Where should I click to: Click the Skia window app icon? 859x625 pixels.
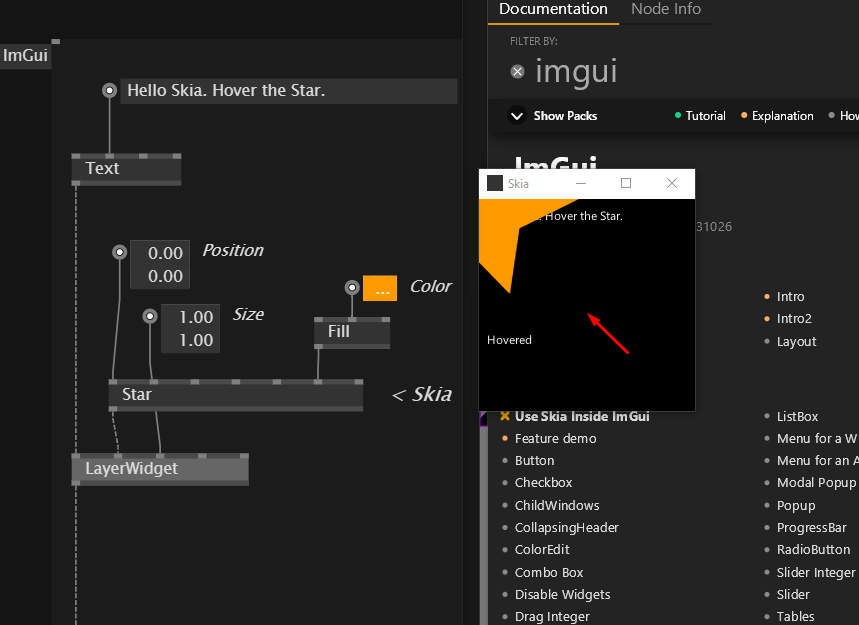coord(495,184)
